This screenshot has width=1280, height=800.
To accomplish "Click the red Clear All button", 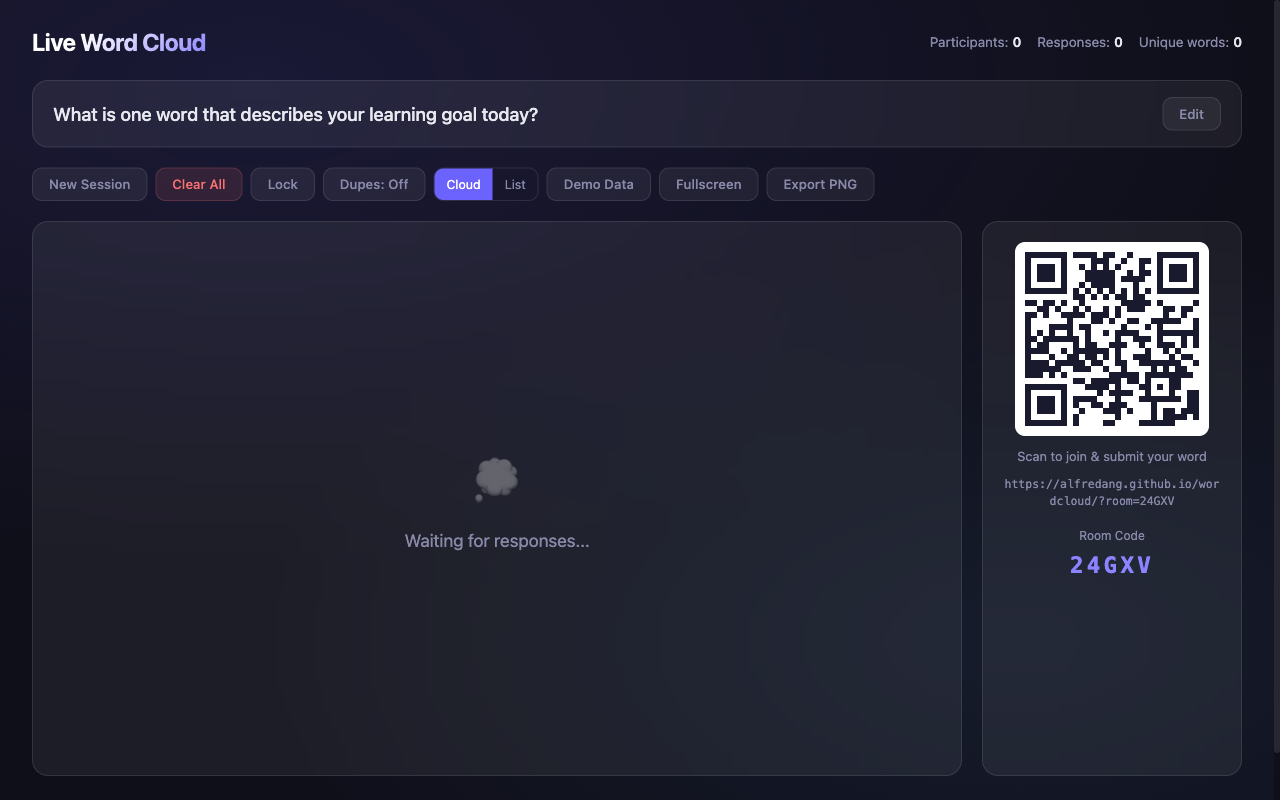I will point(199,184).
